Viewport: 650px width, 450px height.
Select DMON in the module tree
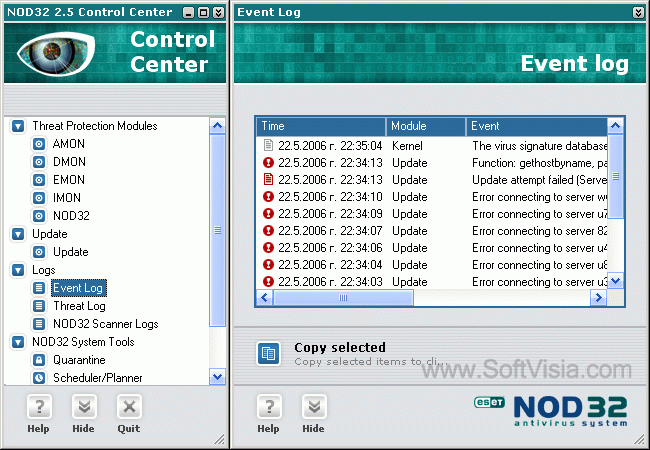69,162
